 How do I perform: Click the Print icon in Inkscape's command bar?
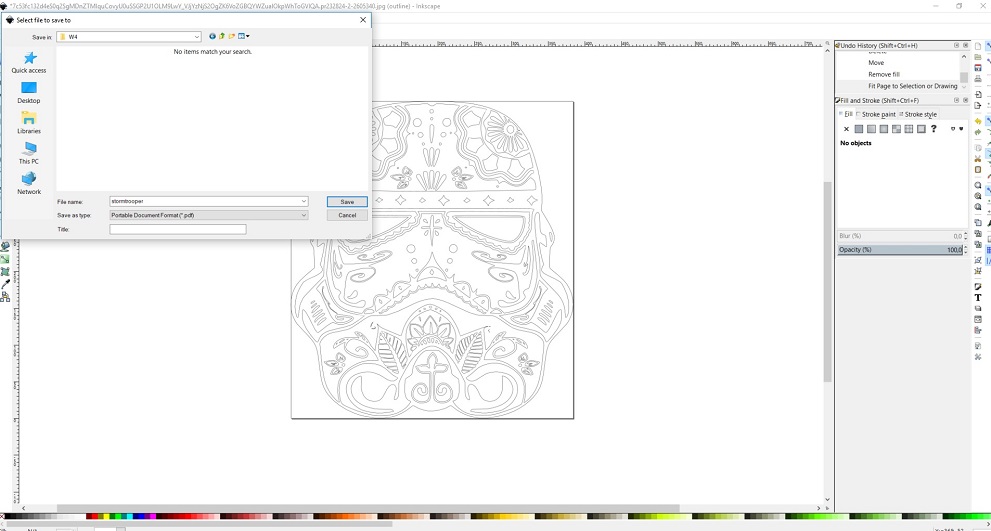click(978, 78)
